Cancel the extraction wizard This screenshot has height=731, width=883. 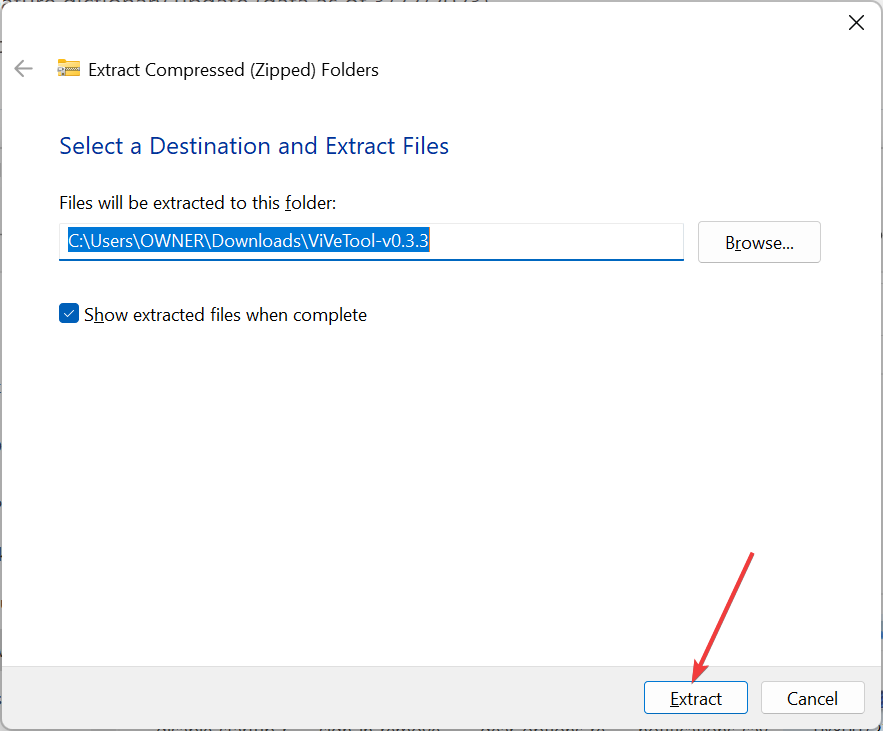(x=812, y=698)
